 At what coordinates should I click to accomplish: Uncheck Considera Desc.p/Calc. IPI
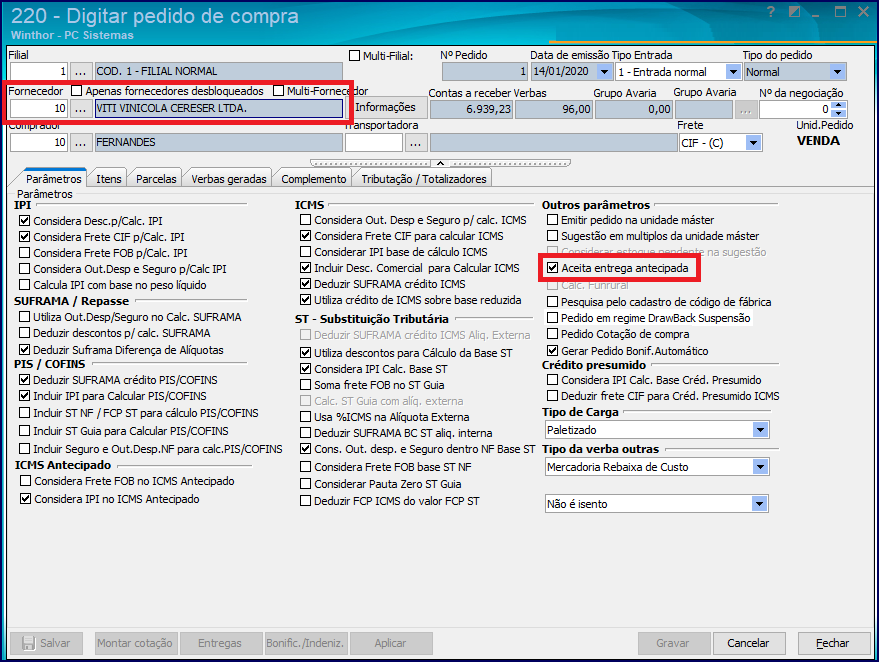25,221
